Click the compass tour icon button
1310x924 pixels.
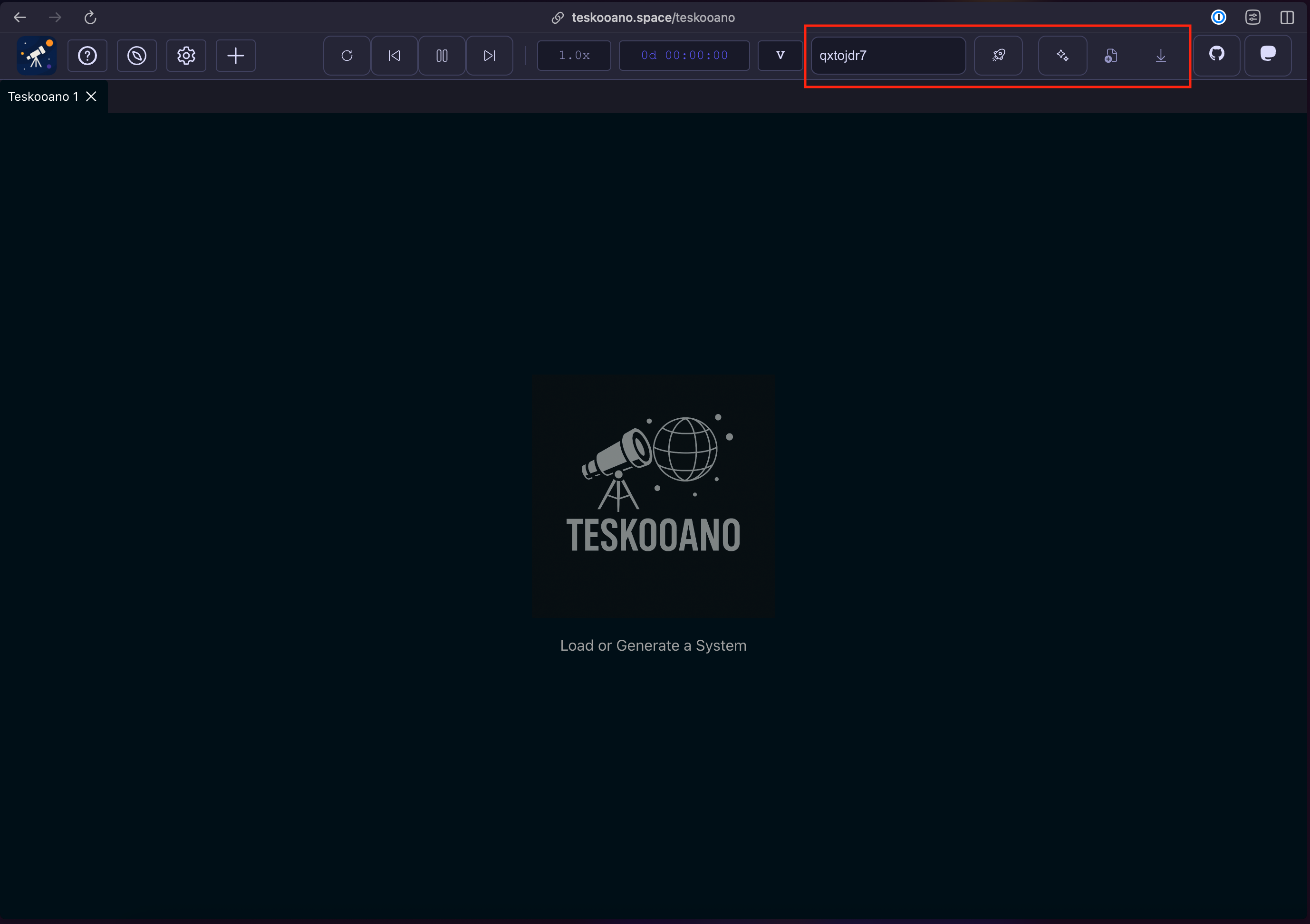[x=137, y=55]
